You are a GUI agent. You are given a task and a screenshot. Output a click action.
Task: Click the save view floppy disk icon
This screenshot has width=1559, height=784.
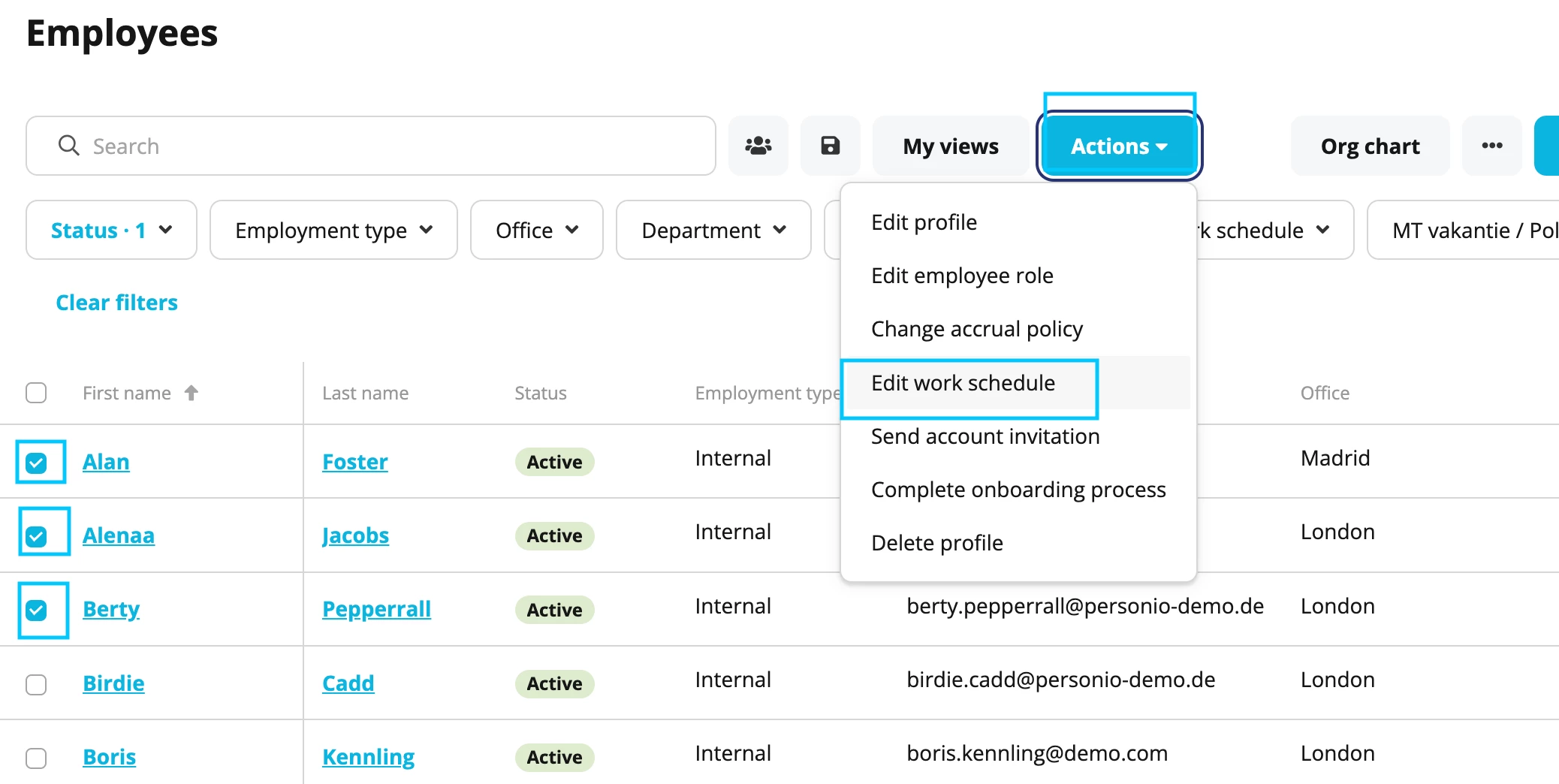tap(830, 146)
